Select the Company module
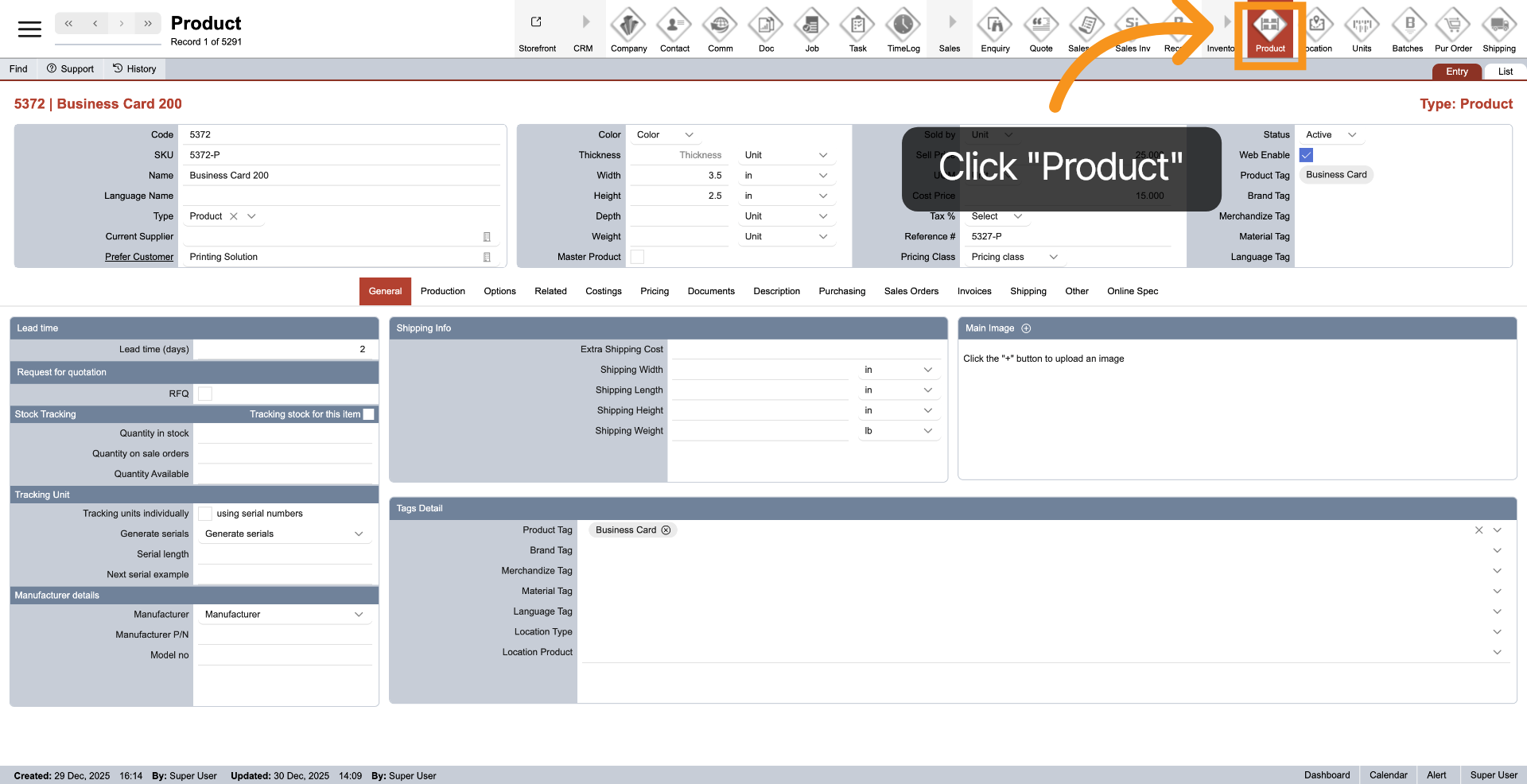Screen dimensions: 1527x784 [x=628, y=29]
